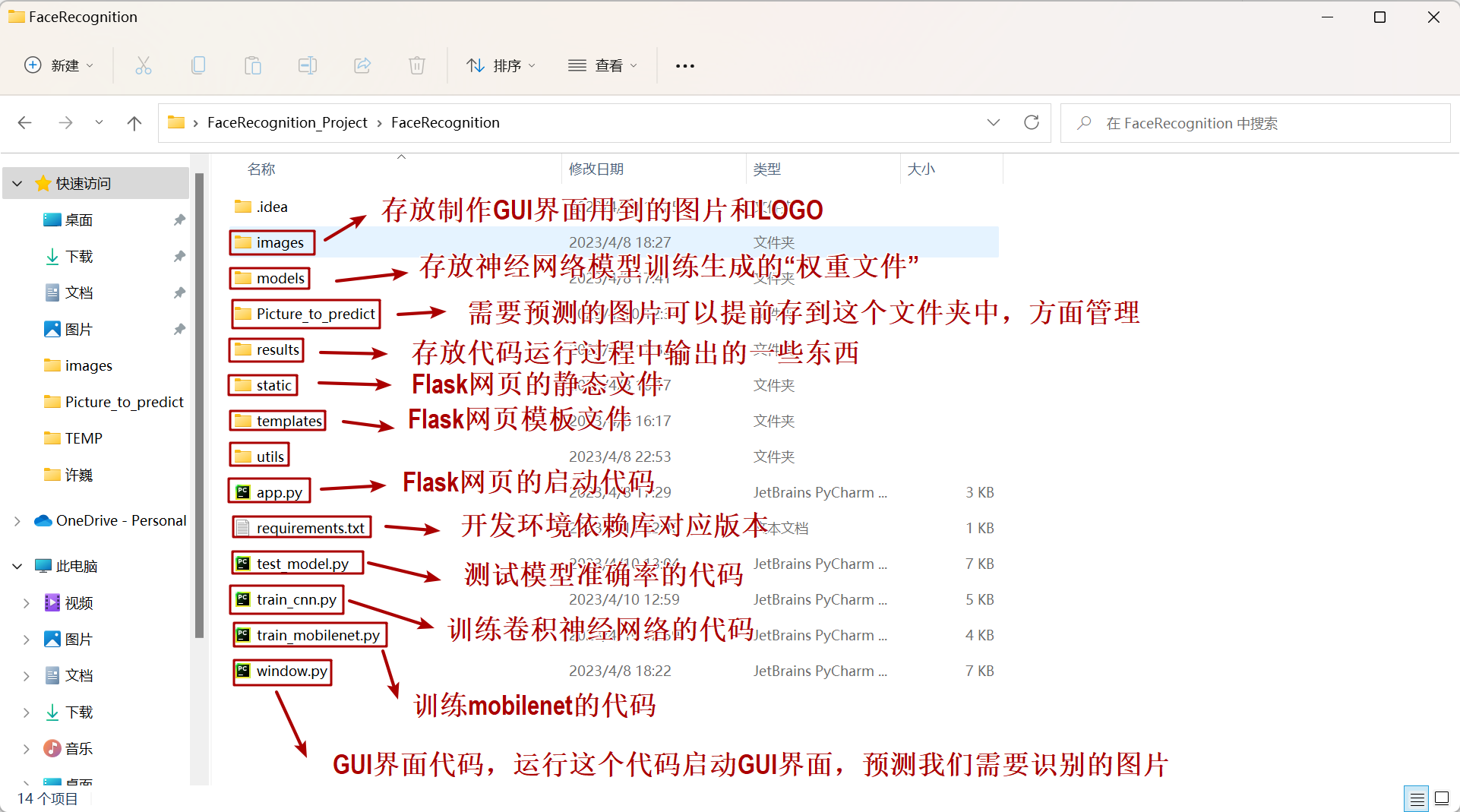This screenshot has height=812, width=1460.
Task: Click the search box 在 FaceRecognition 中搜索
Action: click(1256, 122)
